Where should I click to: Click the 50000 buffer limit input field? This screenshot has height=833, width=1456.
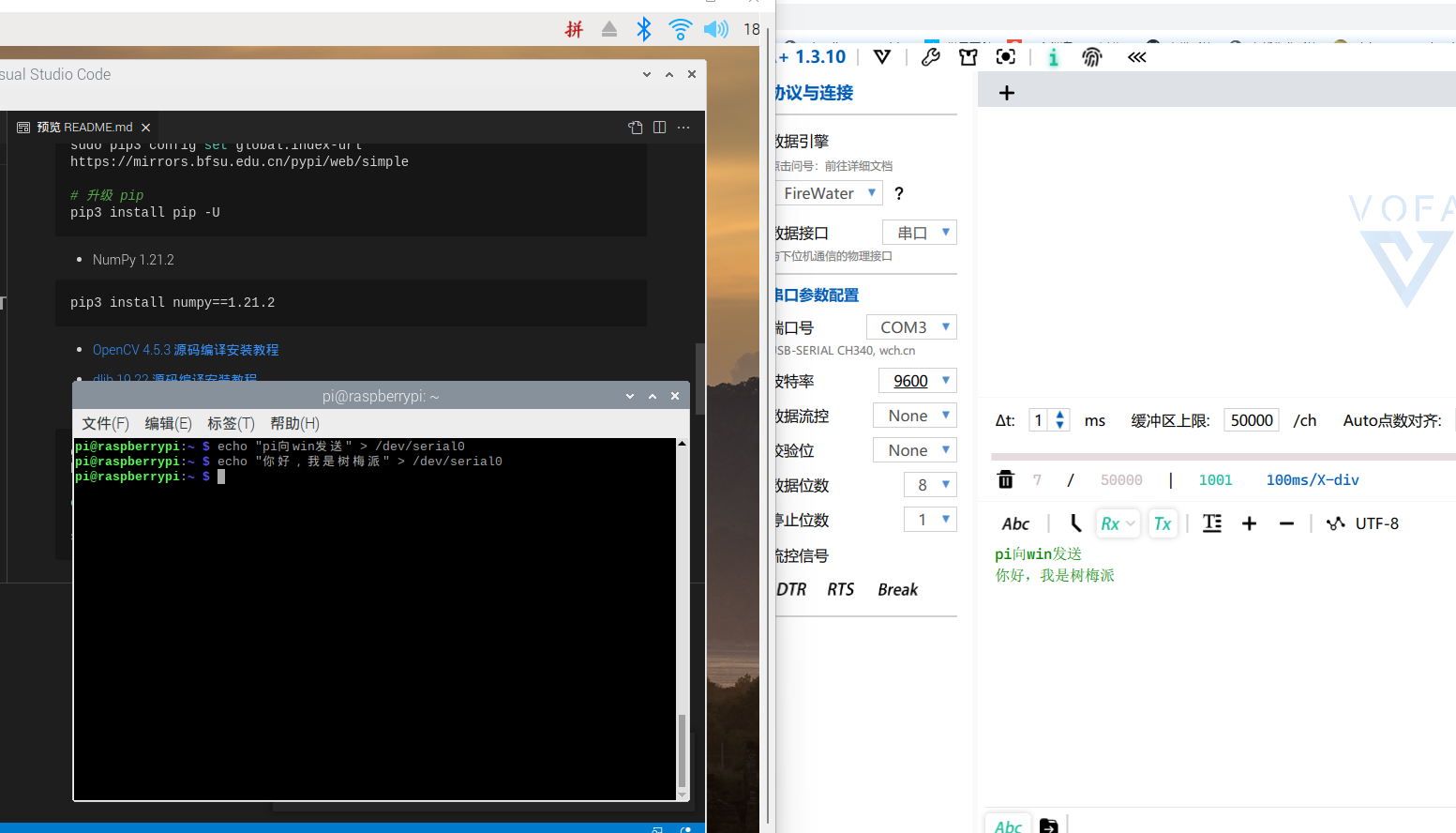click(x=1251, y=420)
